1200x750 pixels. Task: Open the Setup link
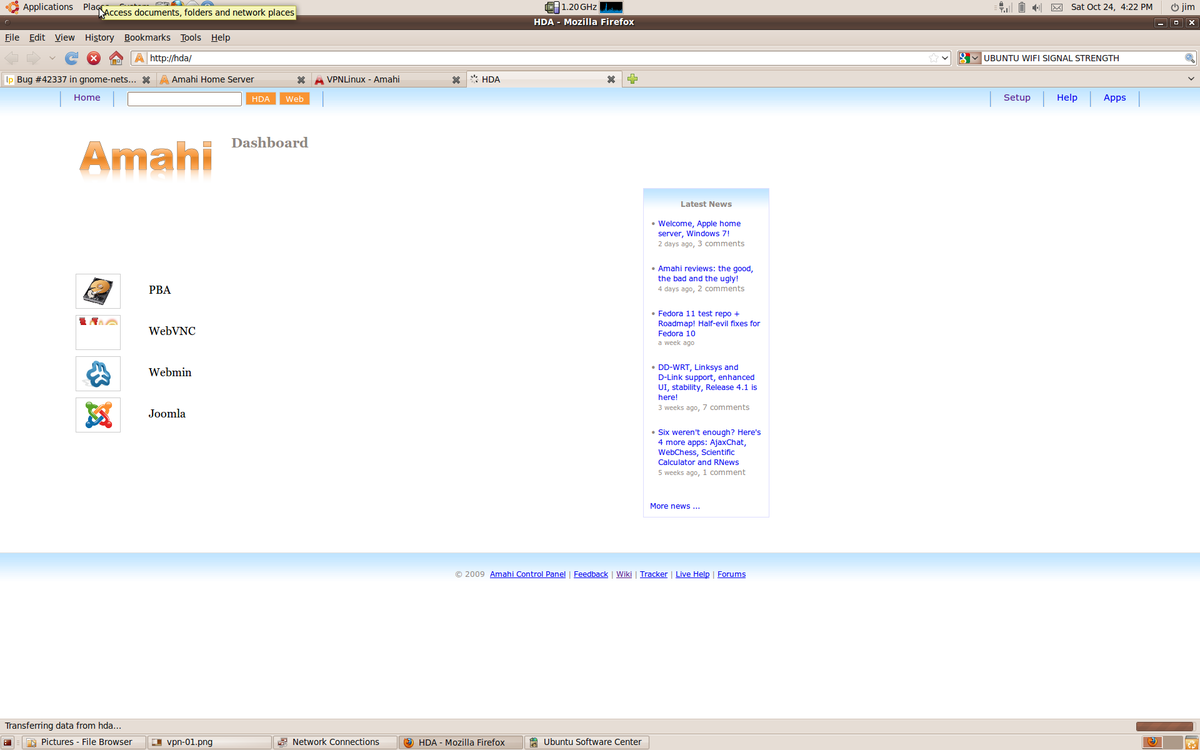tap(1017, 97)
